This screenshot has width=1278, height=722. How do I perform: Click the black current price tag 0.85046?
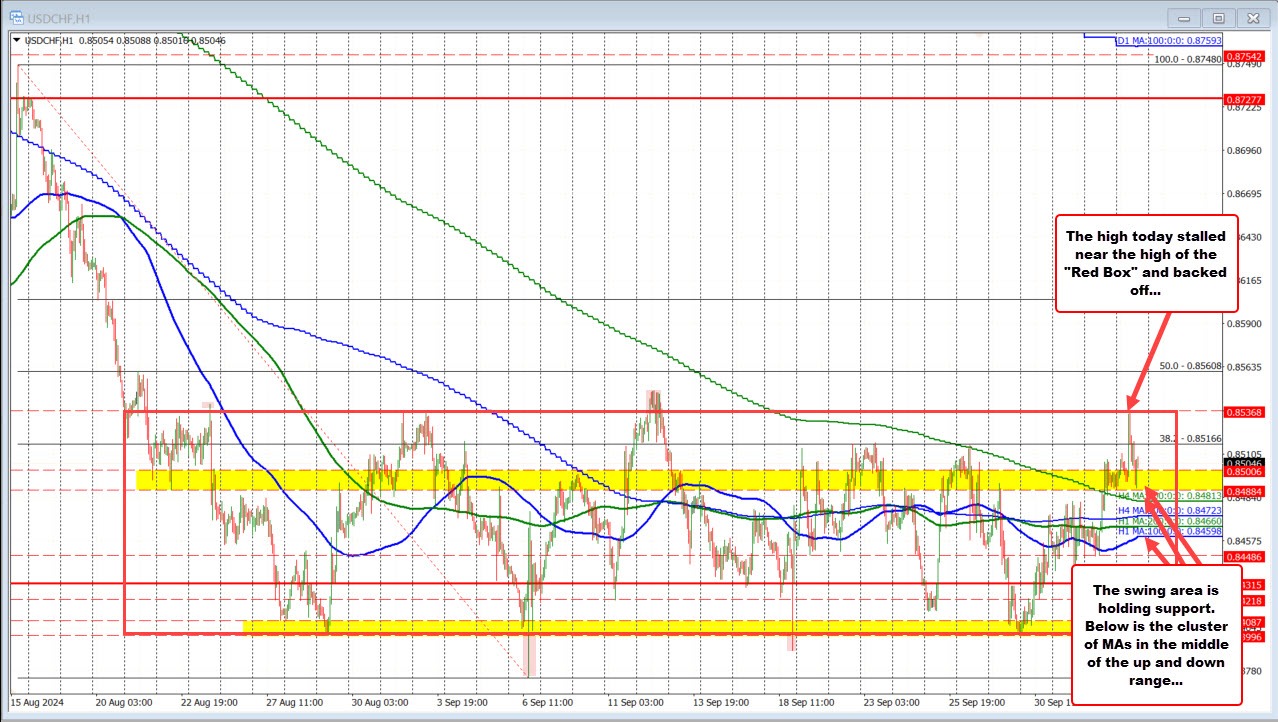pyautogui.click(x=1245, y=463)
